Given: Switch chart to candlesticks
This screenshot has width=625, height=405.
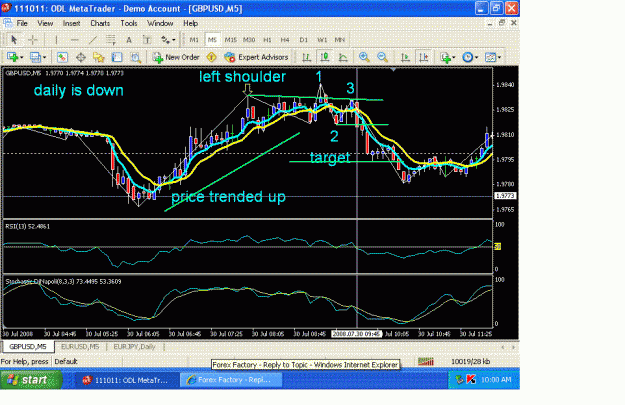Looking at the screenshot, I should tap(324, 57).
